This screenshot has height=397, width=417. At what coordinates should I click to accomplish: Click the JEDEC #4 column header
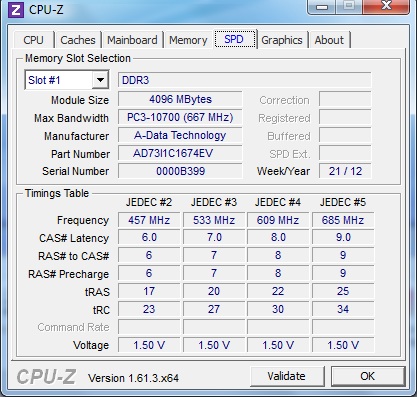(278, 202)
